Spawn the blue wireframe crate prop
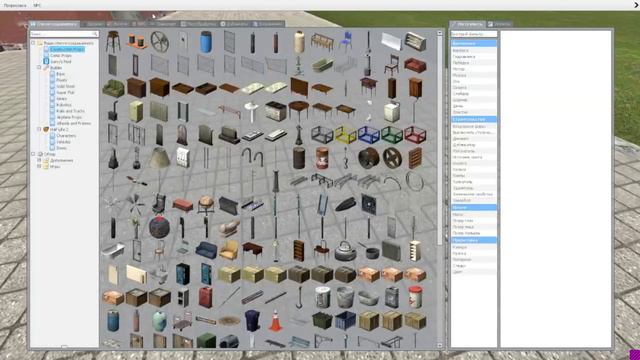Screen dimensions: 640x360 pyautogui.click(x=369, y=135)
